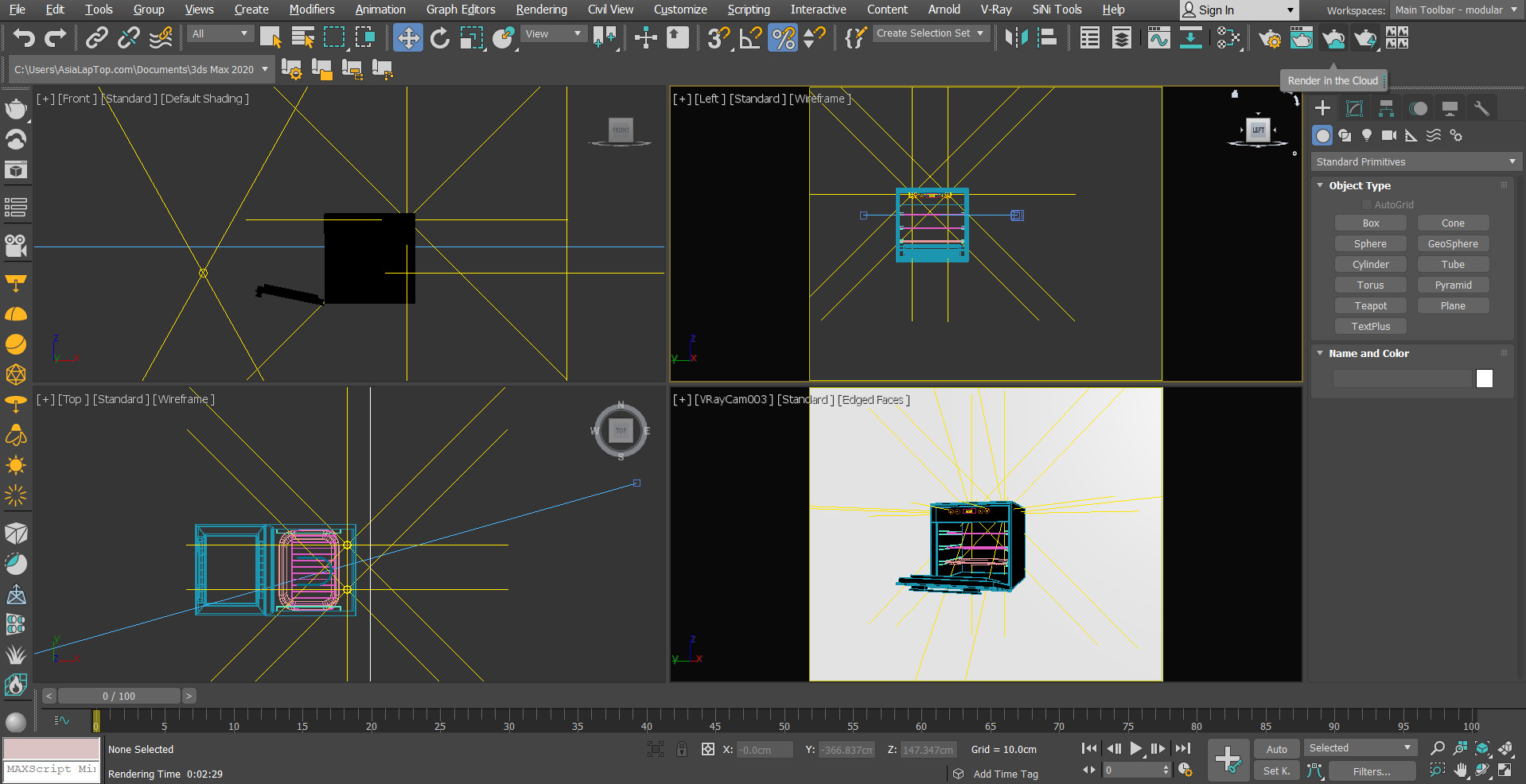Switch to Space Warps category icon

[1434, 135]
